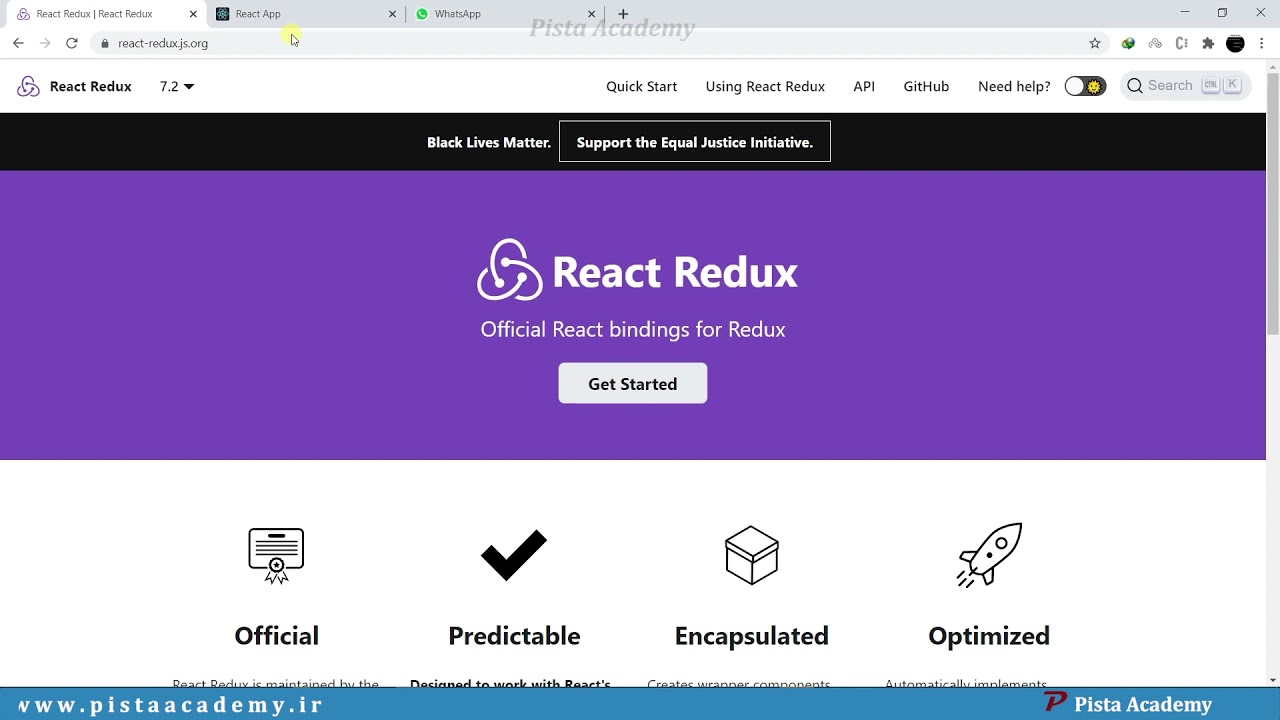The height and width of the screenshot is (720, 1280).
Task: Click the Encapsulated heading
Action: click(x=752, y=636)
